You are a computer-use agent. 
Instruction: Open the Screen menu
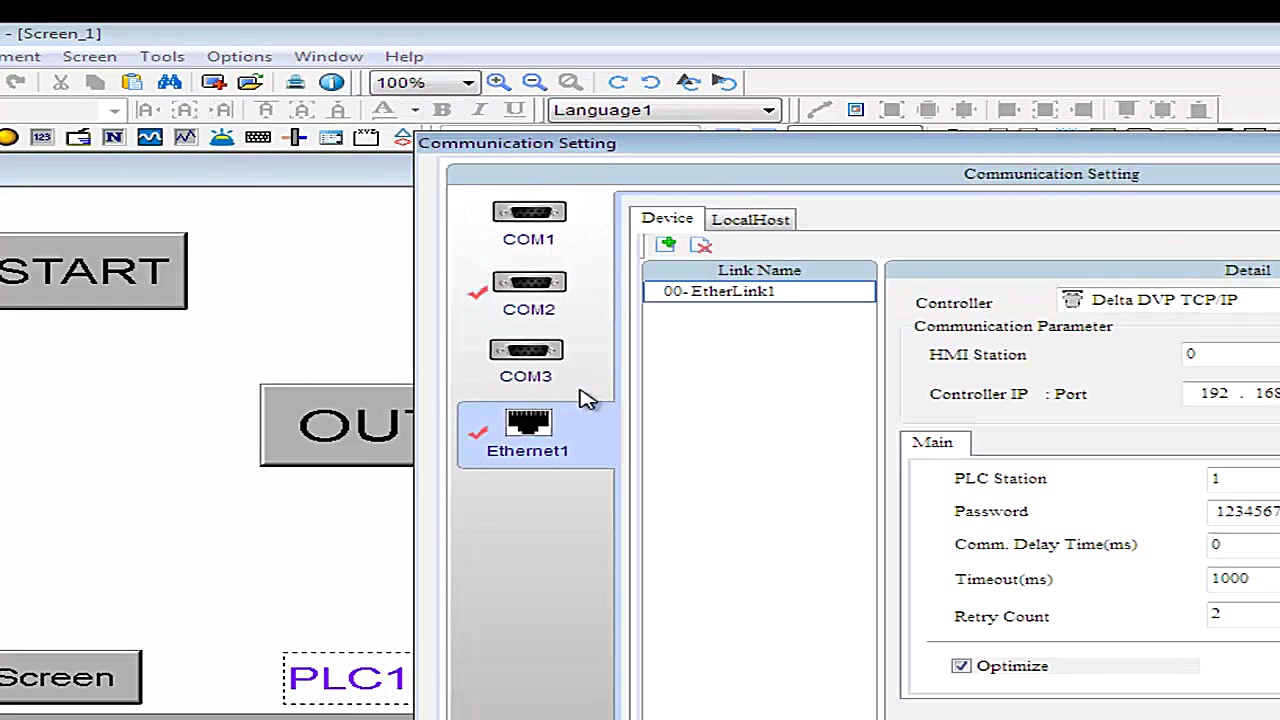coord(90,56)
